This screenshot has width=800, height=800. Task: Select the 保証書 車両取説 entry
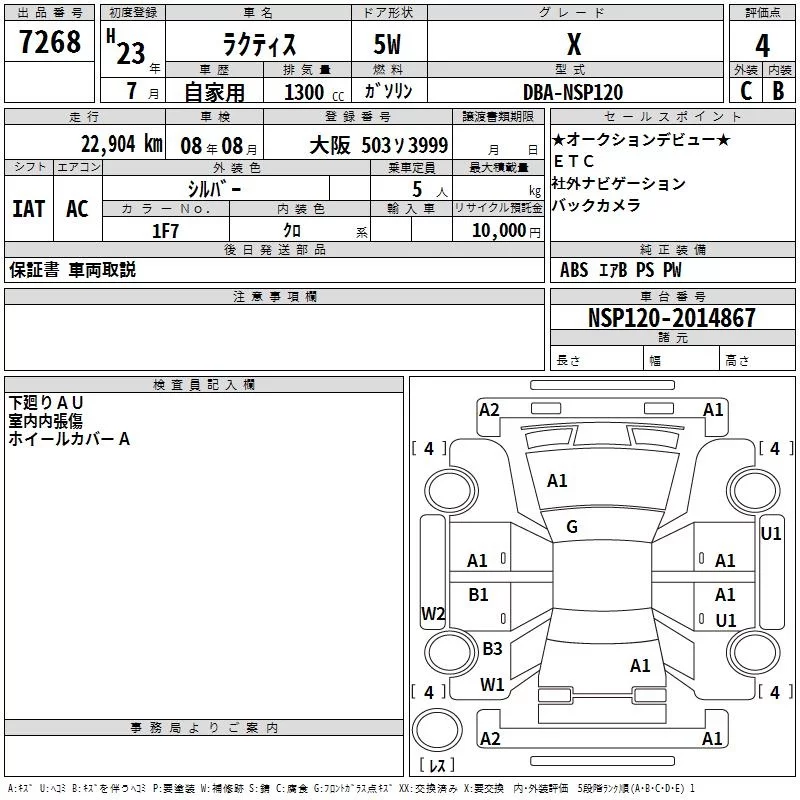point(72,269)
